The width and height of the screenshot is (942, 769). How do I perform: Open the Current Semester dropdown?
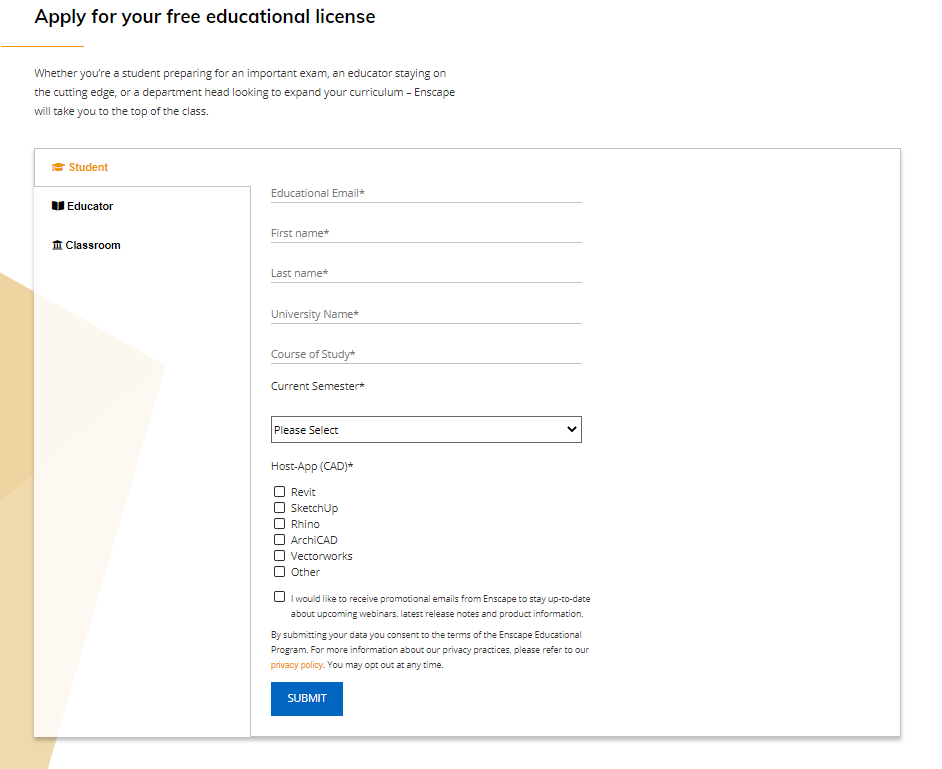pos(426,430)
